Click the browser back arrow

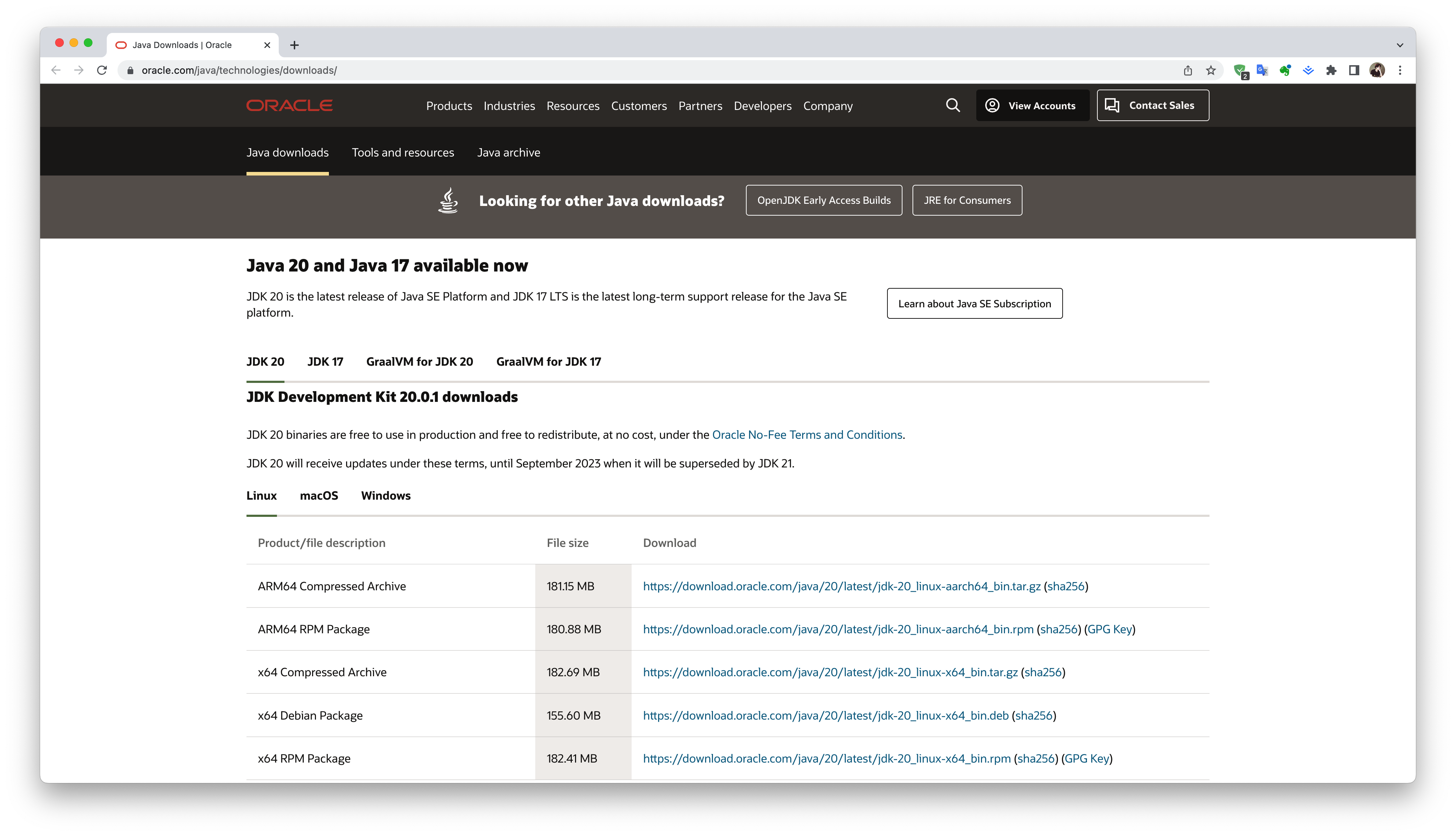pyautogui.click(x=56, y=70)
